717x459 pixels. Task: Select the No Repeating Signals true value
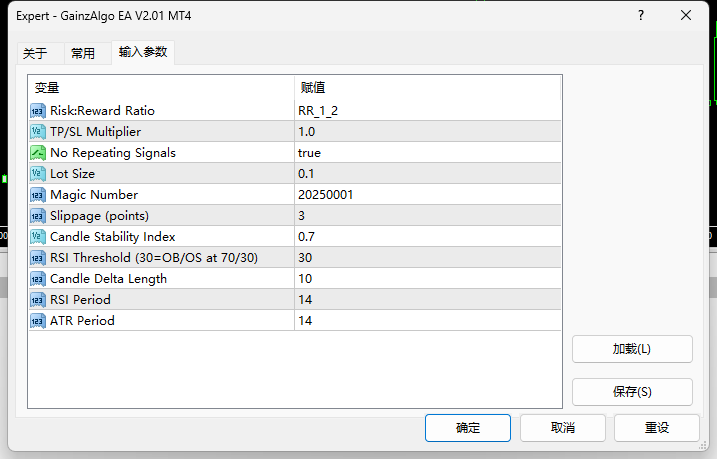pos(428,153)
